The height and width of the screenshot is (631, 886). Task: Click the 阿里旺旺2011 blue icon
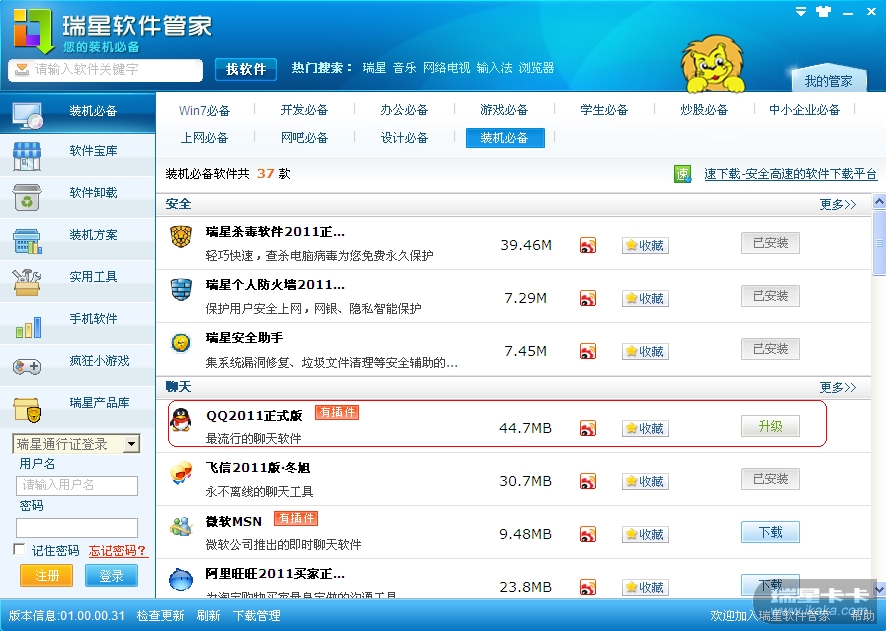(x=181, y=579)
